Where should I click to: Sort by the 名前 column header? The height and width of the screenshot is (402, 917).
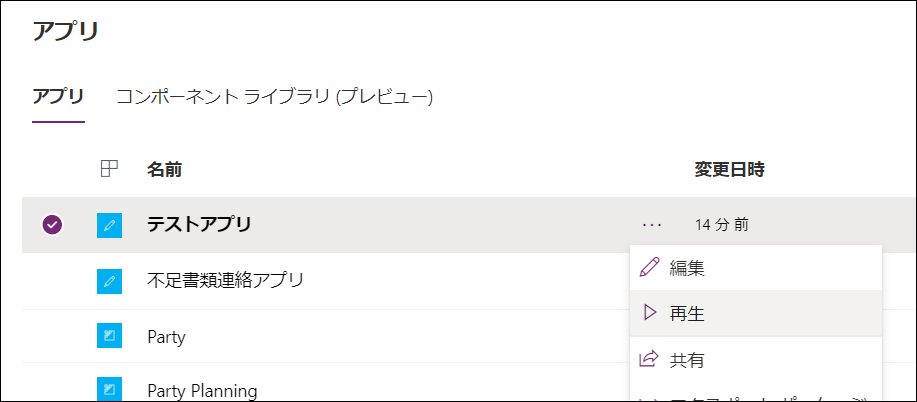coord(164,170)
